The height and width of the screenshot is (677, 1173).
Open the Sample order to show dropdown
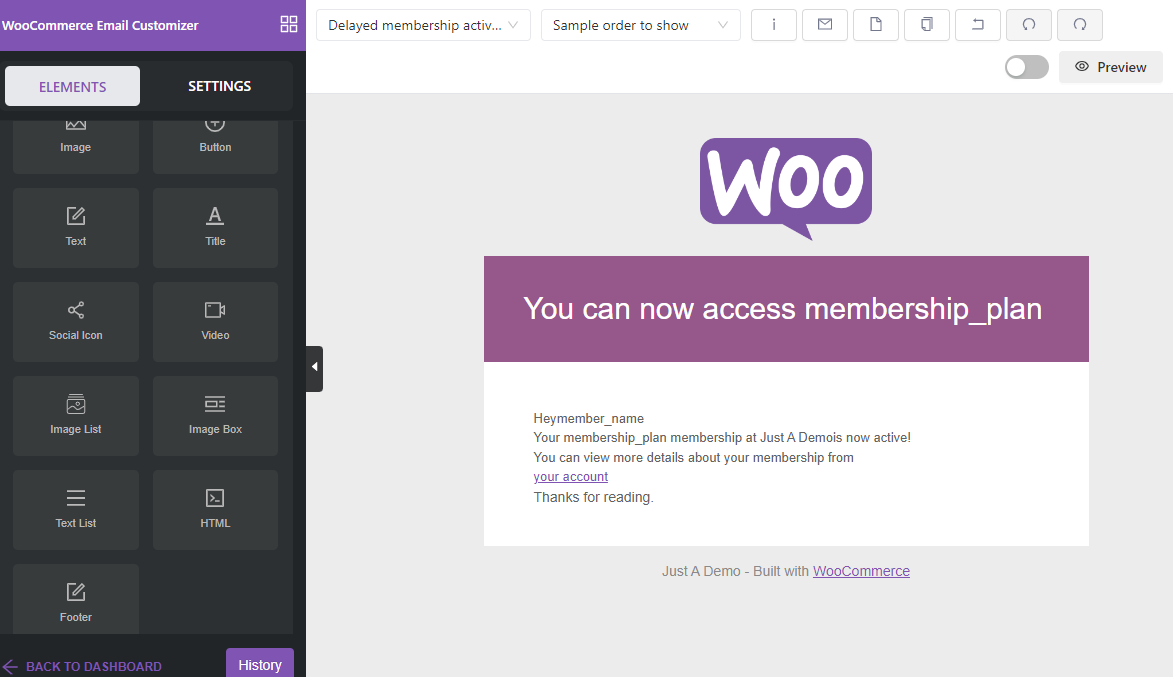tap(640, 25)
